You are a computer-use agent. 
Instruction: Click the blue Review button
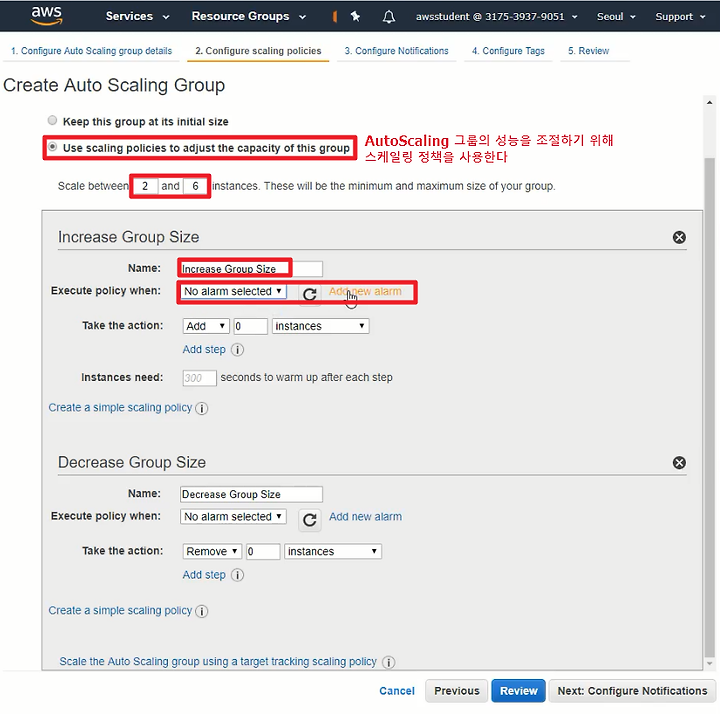pos(518,691)
